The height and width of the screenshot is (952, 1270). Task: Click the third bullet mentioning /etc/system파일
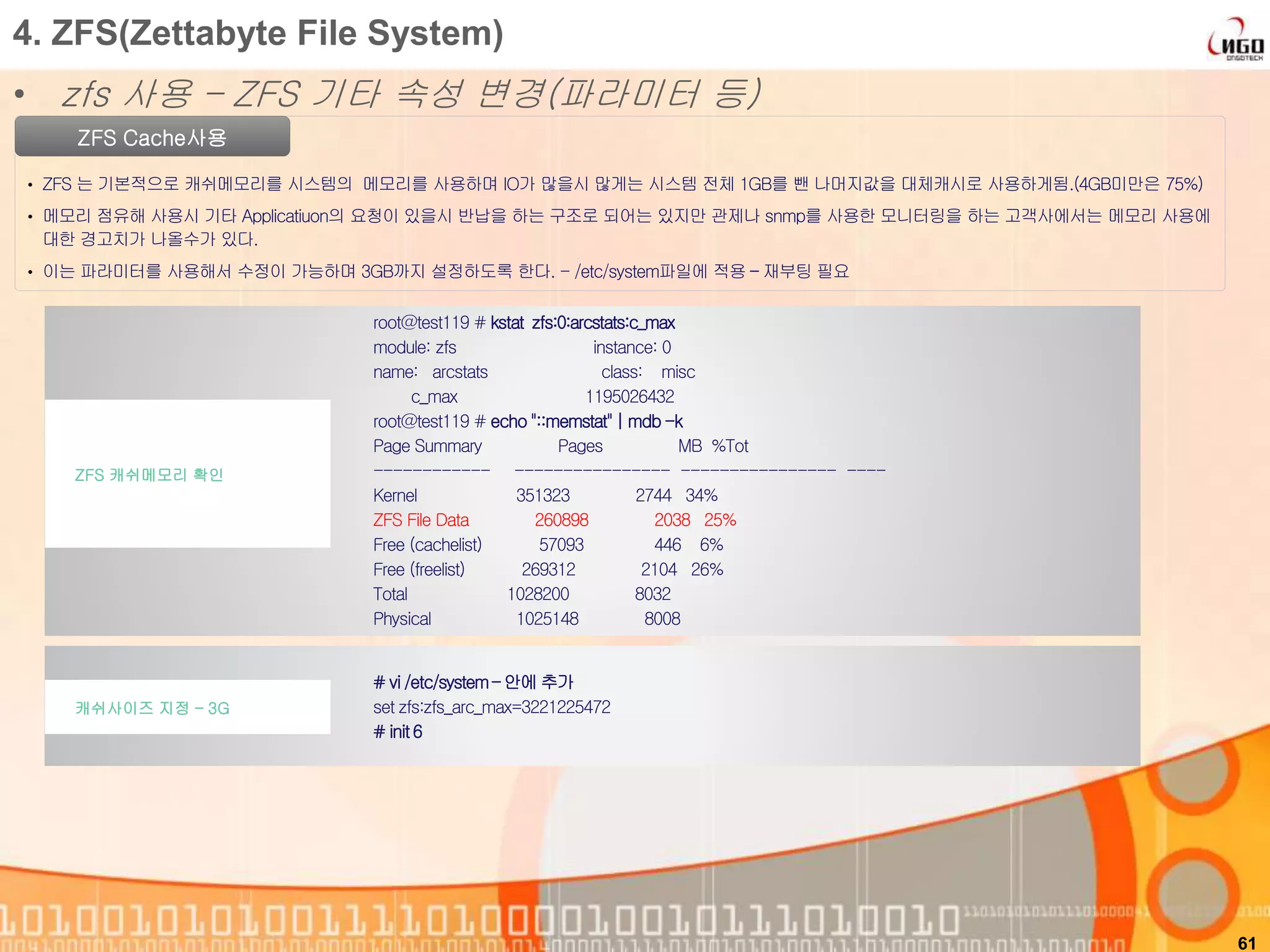pyautogui.click(x=446, y=271)
